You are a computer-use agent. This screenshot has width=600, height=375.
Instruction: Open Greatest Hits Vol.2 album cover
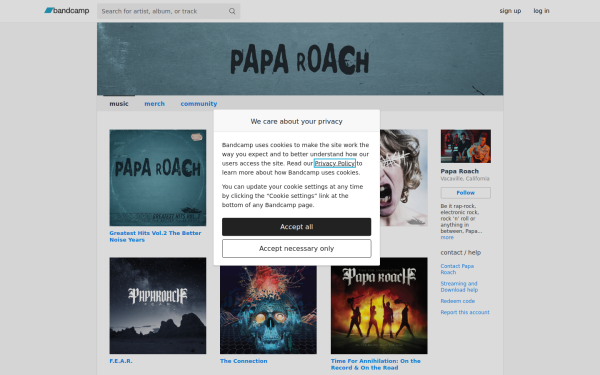tap(158, 178)
